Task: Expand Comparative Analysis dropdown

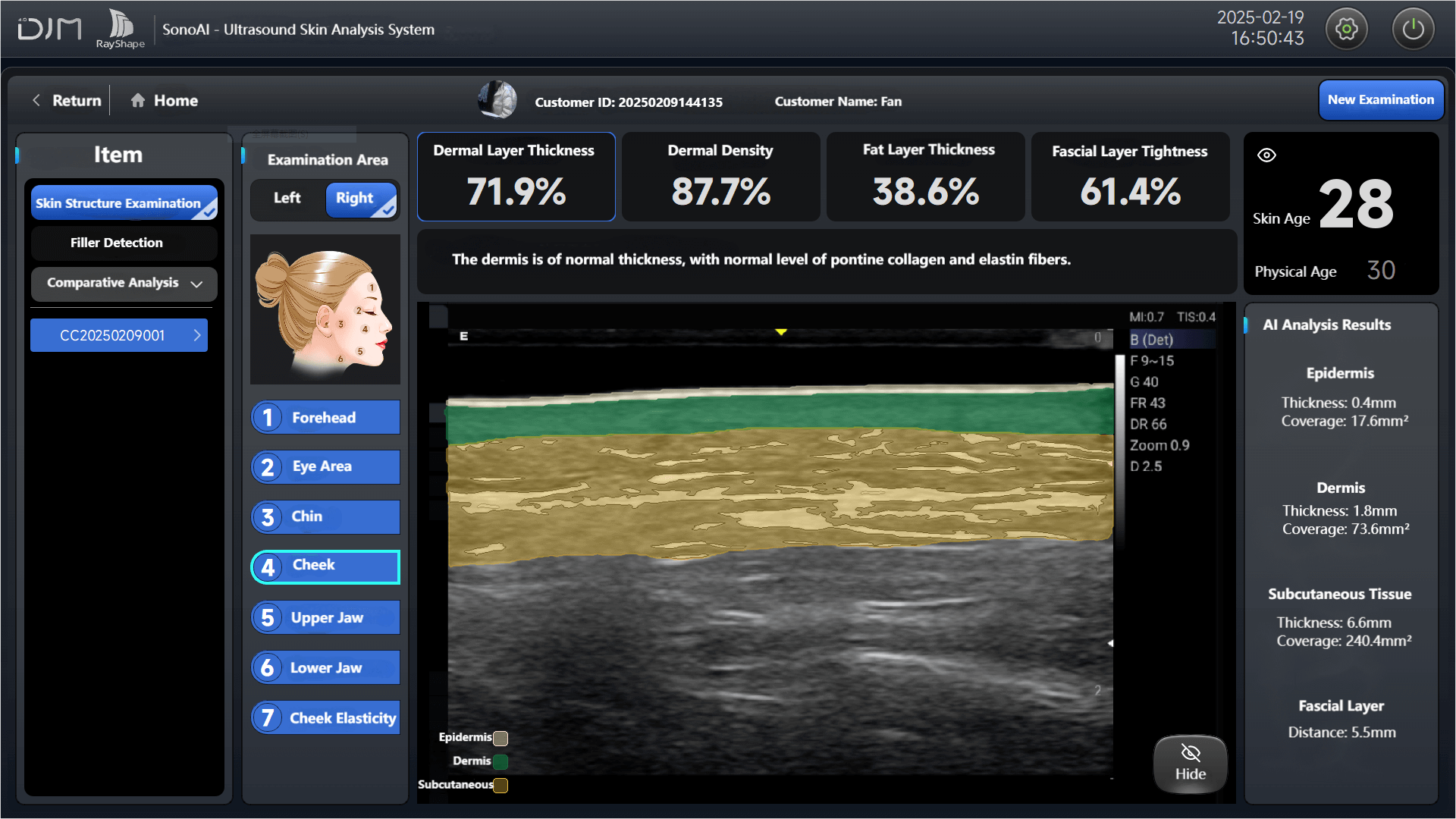Action: coord(124,283)
